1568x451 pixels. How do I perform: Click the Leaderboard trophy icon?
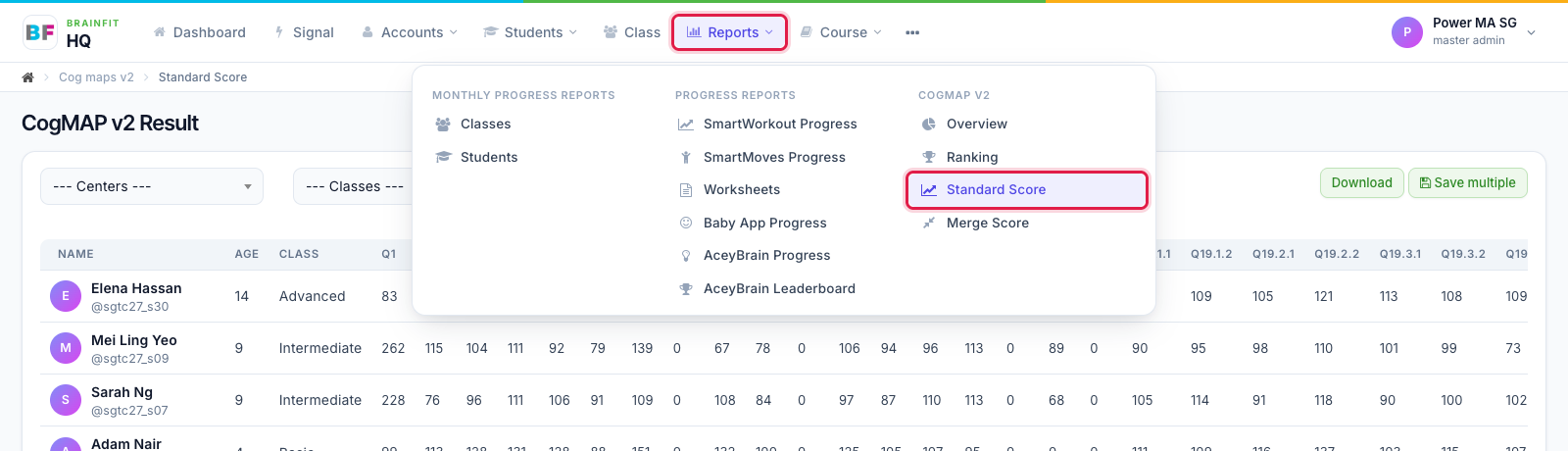686,288
